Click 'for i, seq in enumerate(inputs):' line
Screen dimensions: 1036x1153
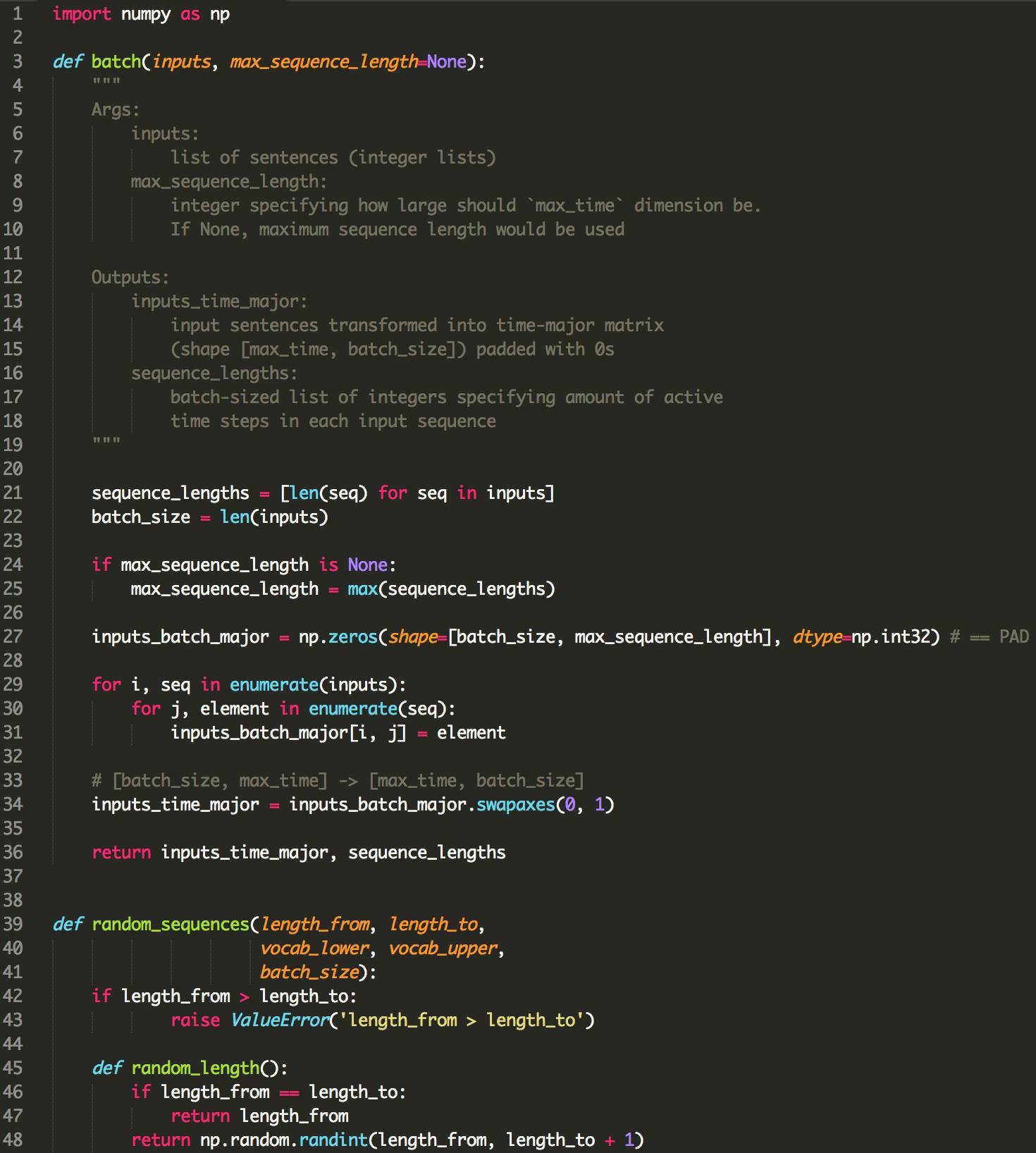point(249,684)
